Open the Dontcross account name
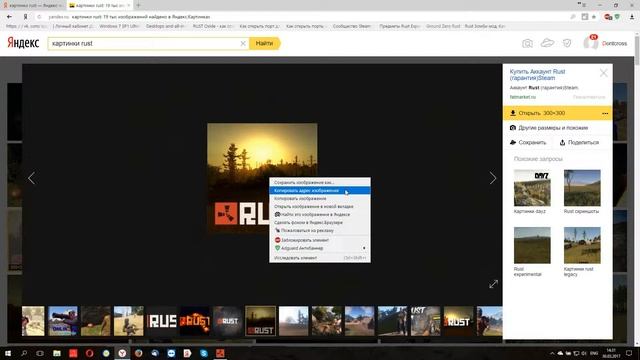This screenshot has height=360, width=640. pos(614,43)
